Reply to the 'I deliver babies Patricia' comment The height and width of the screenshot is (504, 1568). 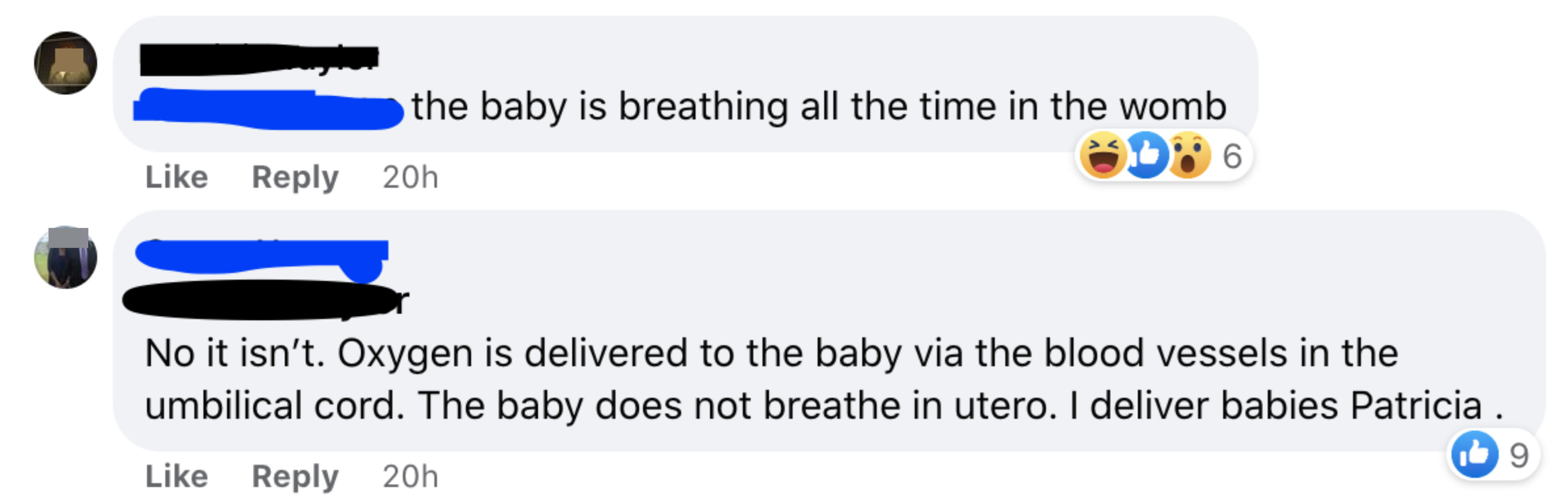tap(295, 476)
